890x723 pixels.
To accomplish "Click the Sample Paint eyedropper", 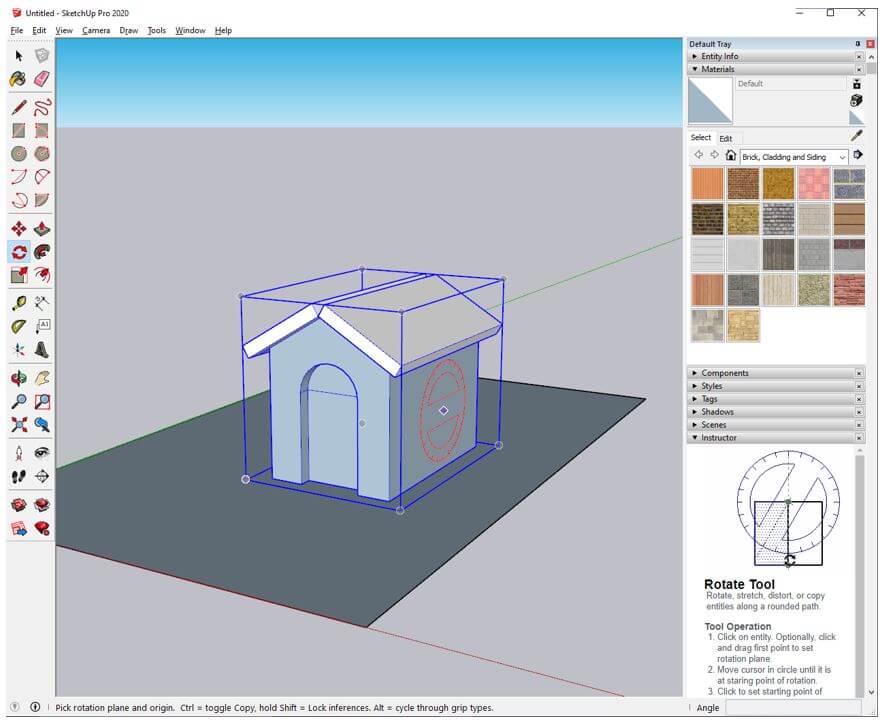I will pyautogui.click(x=856, y=136).
